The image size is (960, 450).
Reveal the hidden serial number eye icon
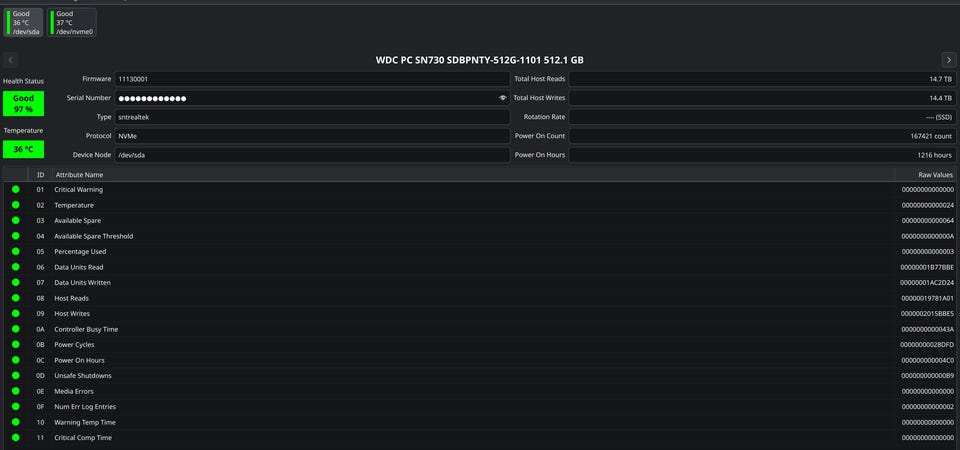pyautogui.click(x=503, y=98)
